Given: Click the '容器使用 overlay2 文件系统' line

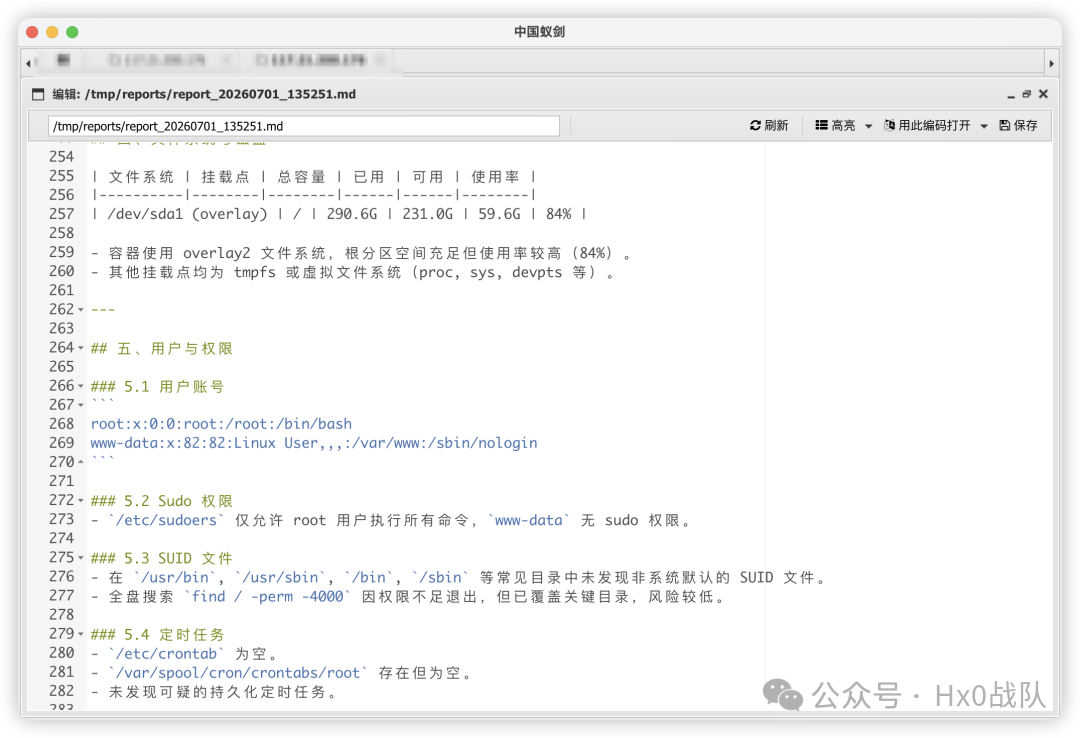Looking at the screenshot, I should (x=361, y=253).
